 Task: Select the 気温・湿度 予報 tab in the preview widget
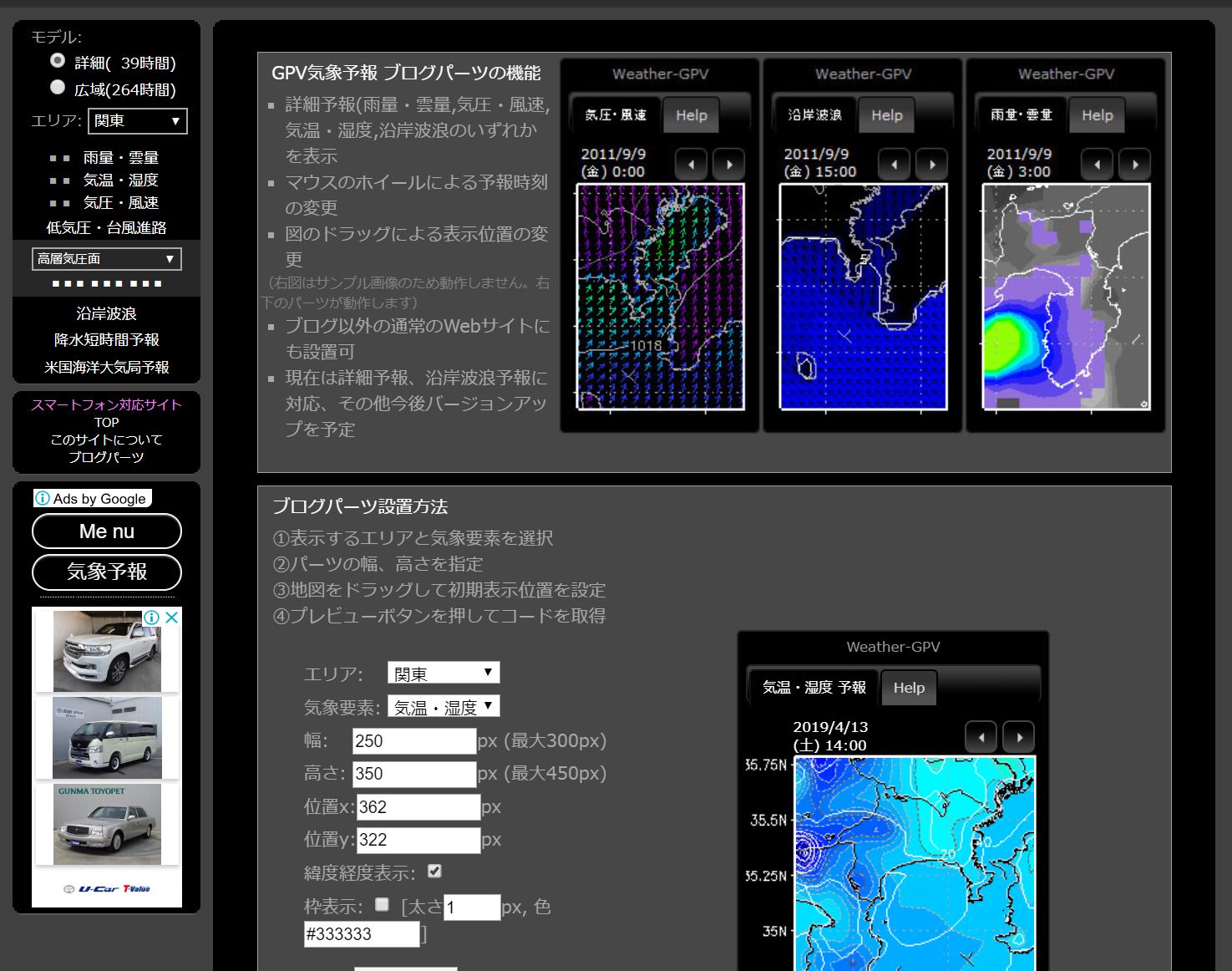[x=814, y=687]
